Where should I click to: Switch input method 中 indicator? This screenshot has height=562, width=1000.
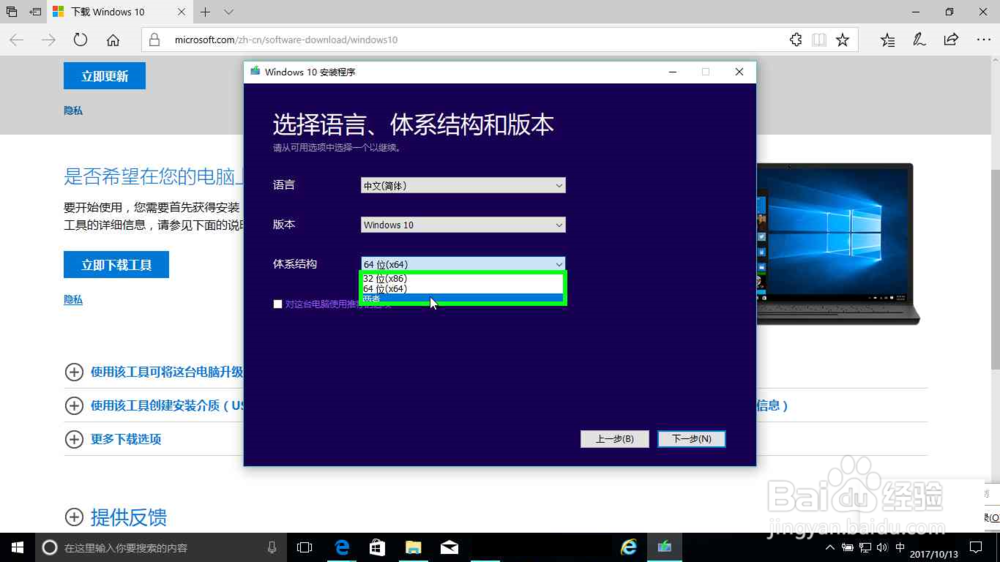[900, 547]
